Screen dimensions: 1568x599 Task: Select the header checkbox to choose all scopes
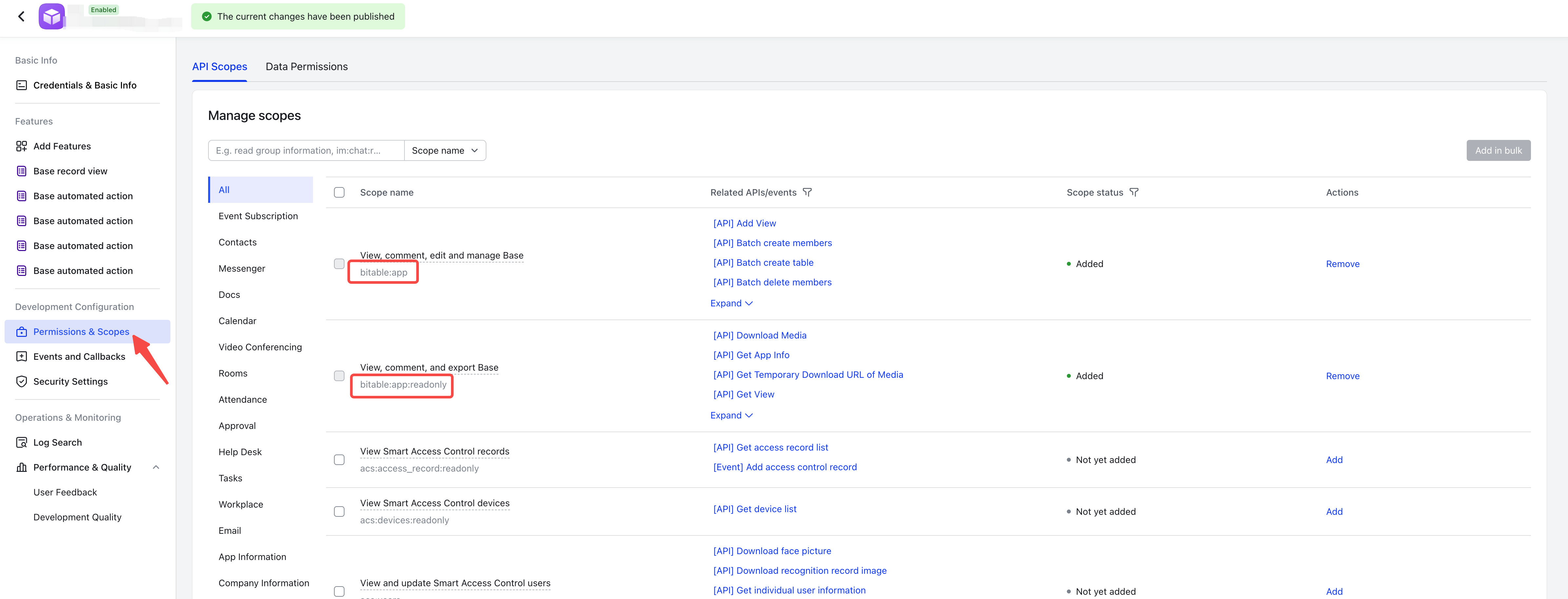(x=339, y=192)
